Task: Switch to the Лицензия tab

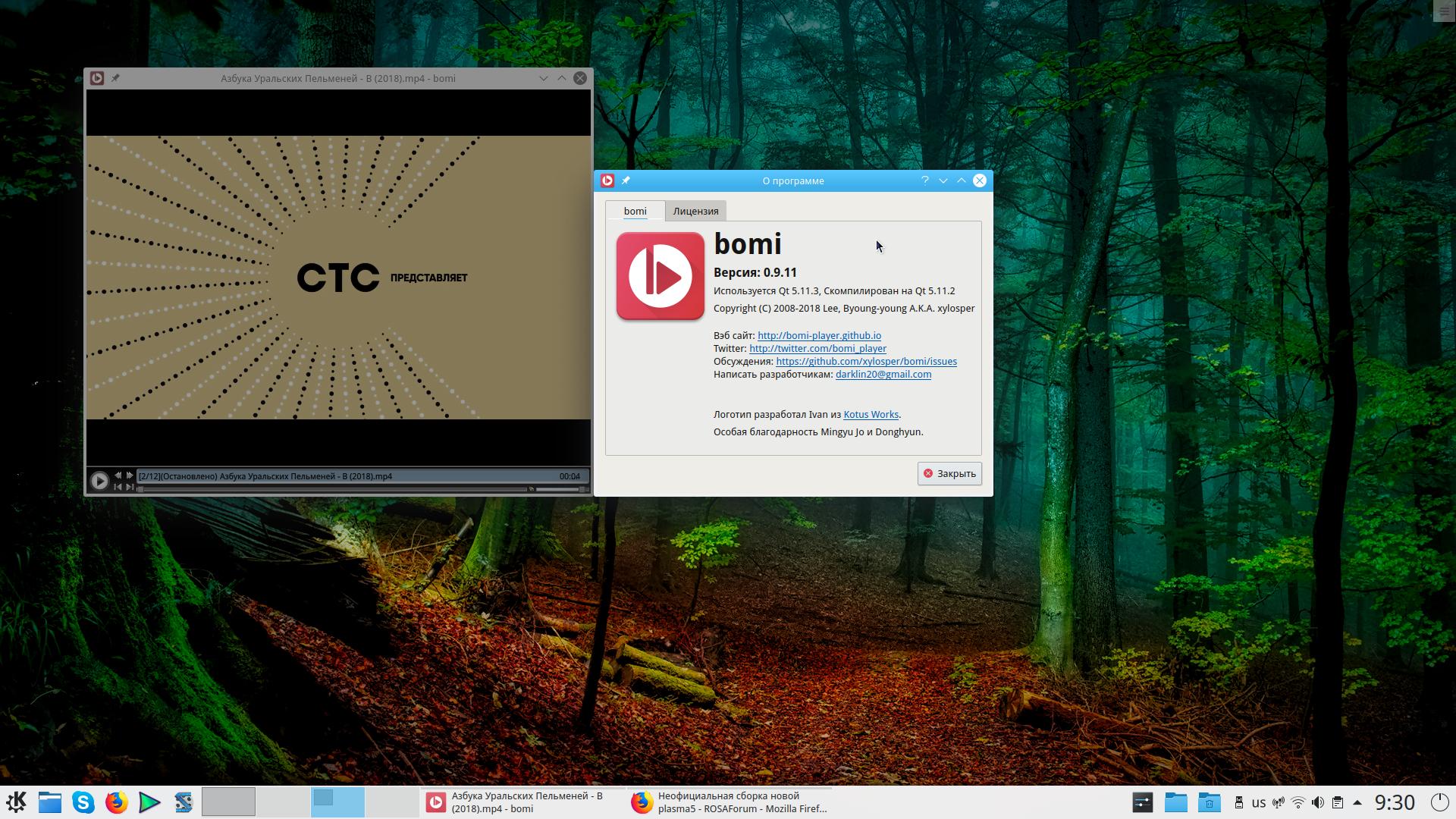Action: 695,211
